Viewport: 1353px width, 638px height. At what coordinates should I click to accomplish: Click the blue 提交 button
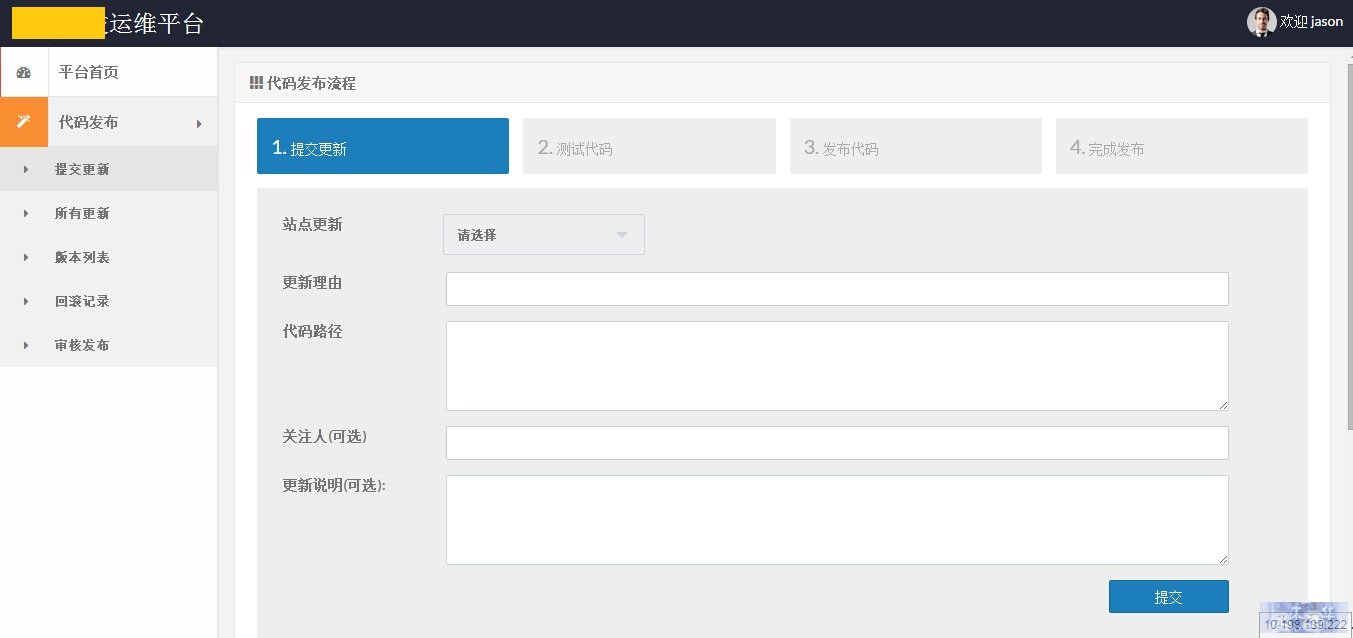point(1169,596)
